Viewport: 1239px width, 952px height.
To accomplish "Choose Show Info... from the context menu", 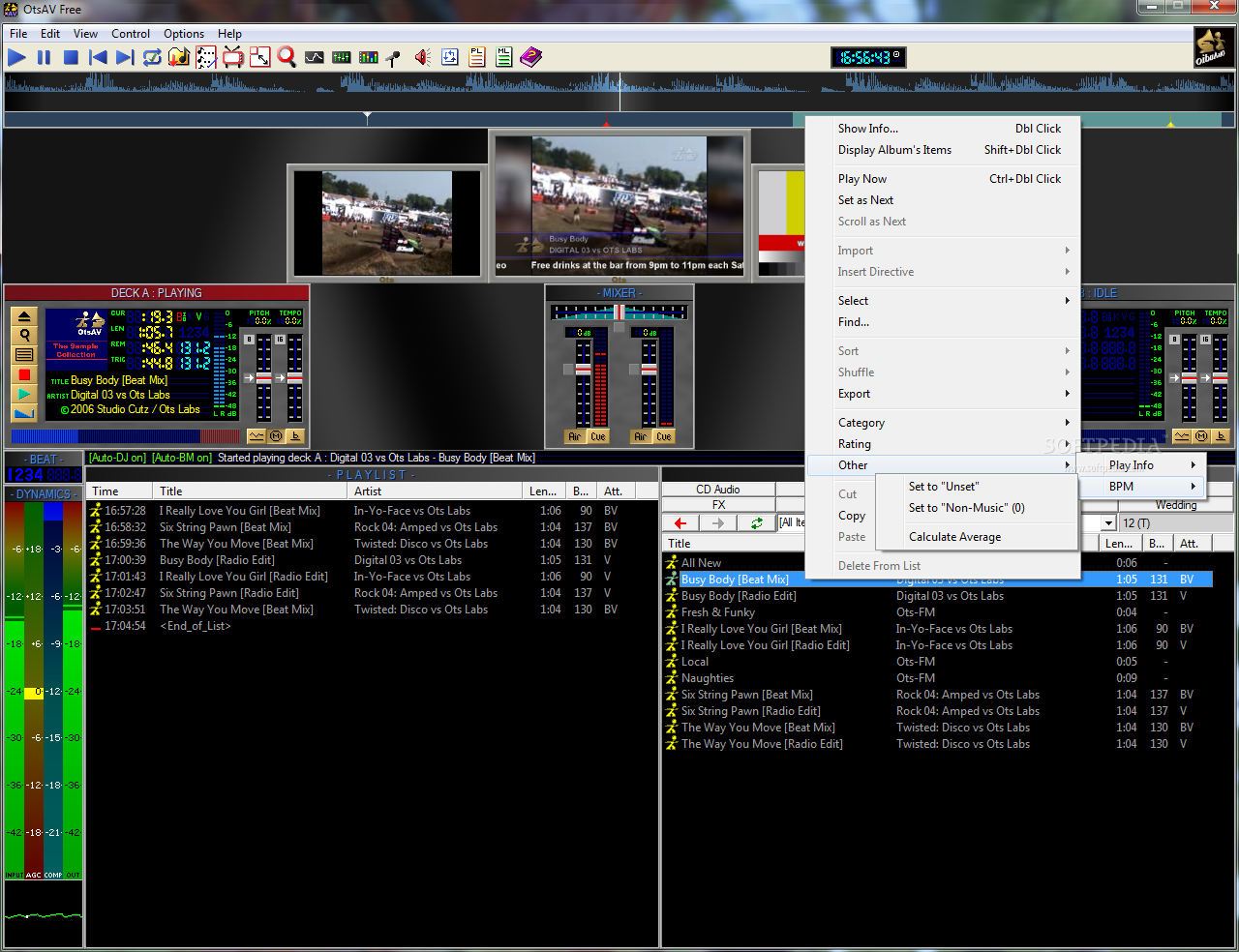I will pyautogui.click(x=944, y=129).
